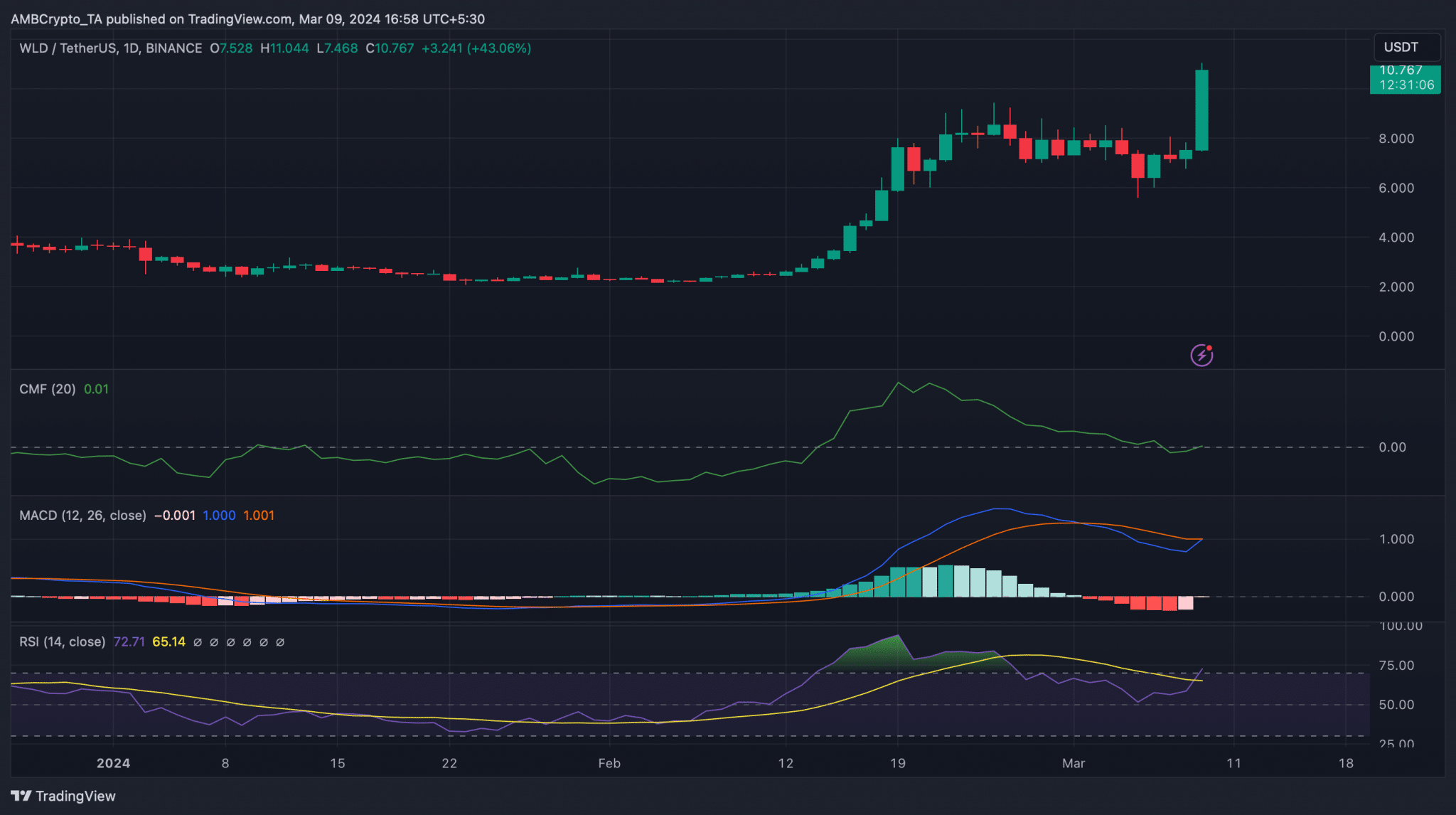
Task: Select the WLD / TetherUS symbol title
Action: [x=110, y=48]
